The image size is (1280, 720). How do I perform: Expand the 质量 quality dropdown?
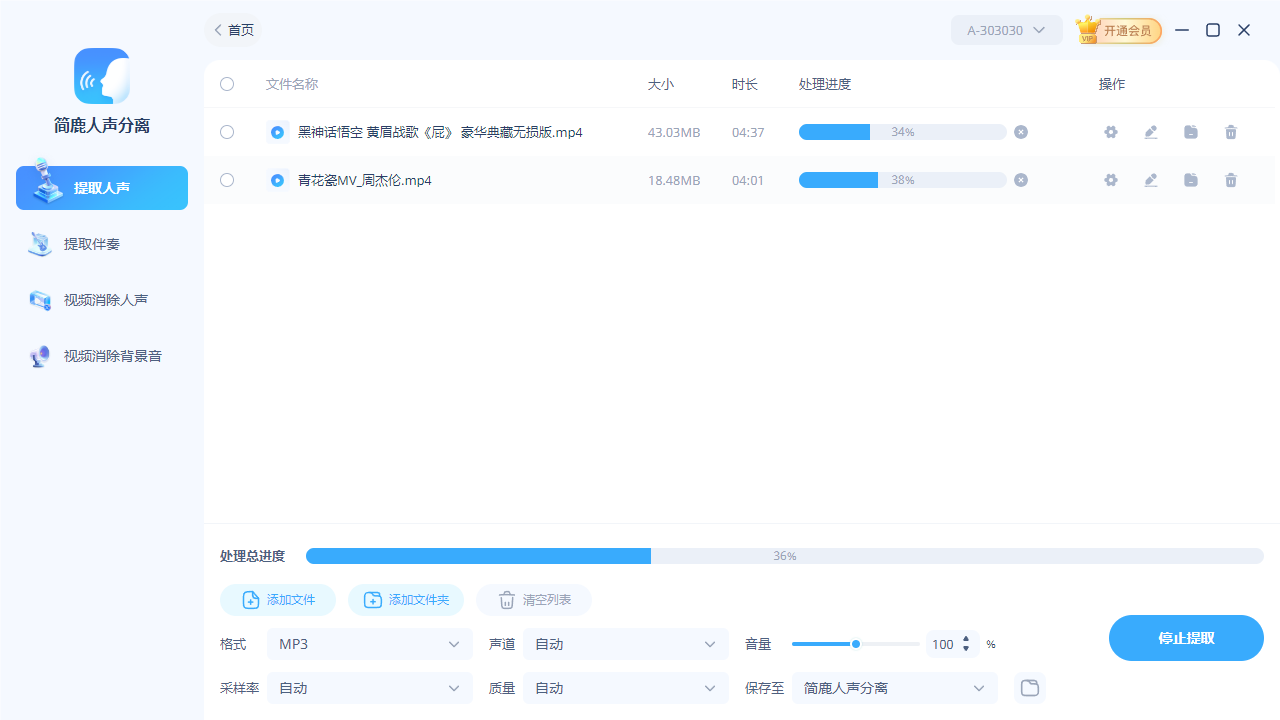[x=625, y=688]
